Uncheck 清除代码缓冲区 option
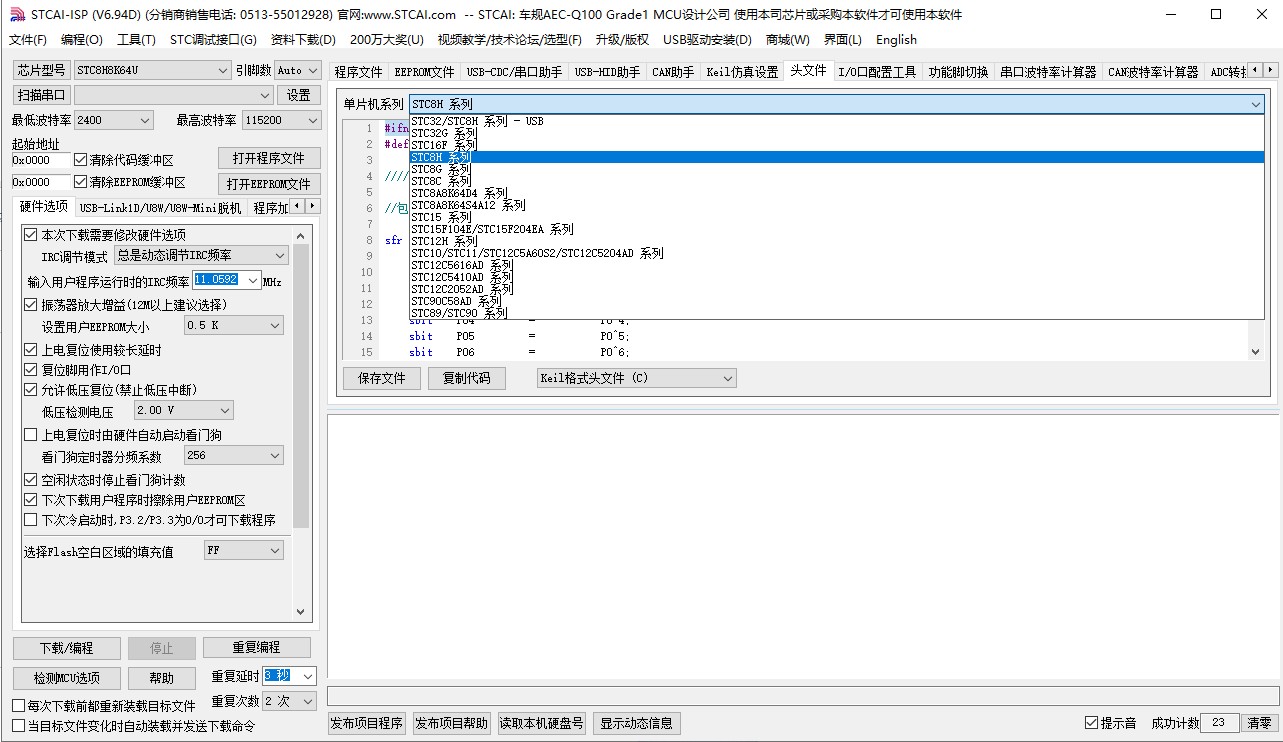The width and height of the screenshot is (1283, 742). tap(81, 160)
